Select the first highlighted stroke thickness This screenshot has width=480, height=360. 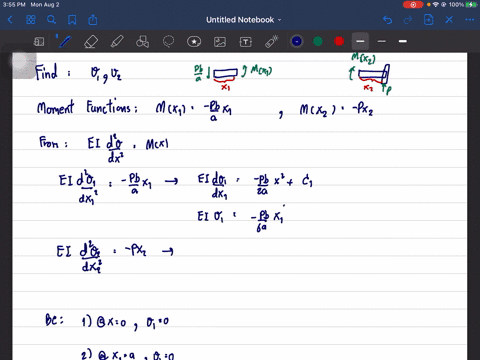tap(360, 41)
